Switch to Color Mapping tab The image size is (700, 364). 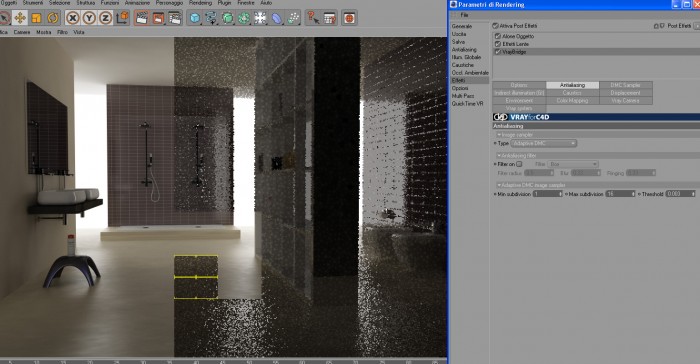572,100
